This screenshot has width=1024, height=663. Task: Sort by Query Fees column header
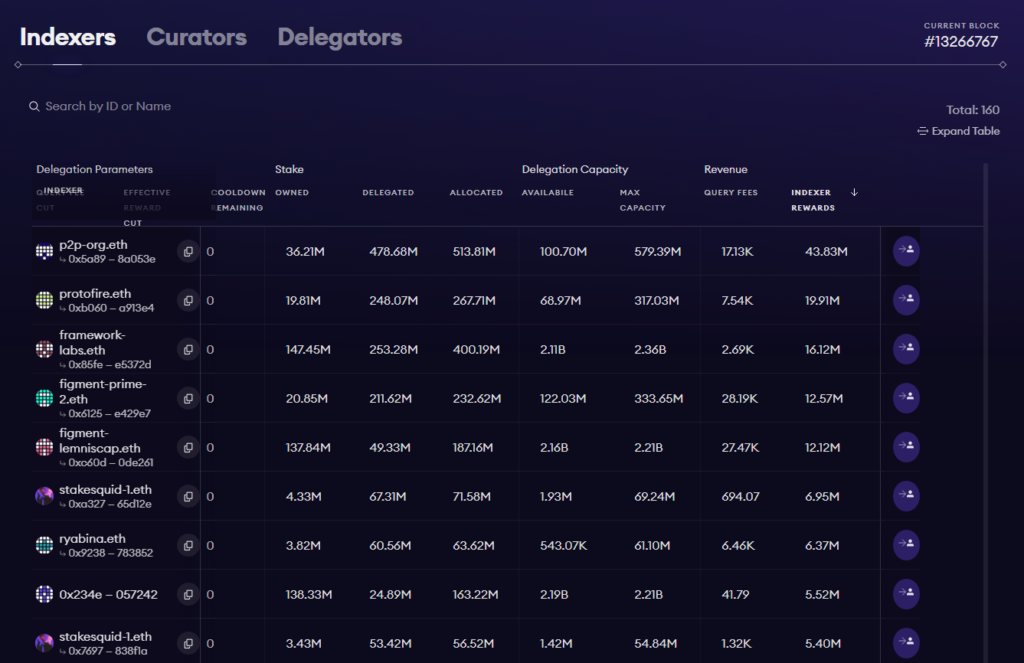(731, 193)
